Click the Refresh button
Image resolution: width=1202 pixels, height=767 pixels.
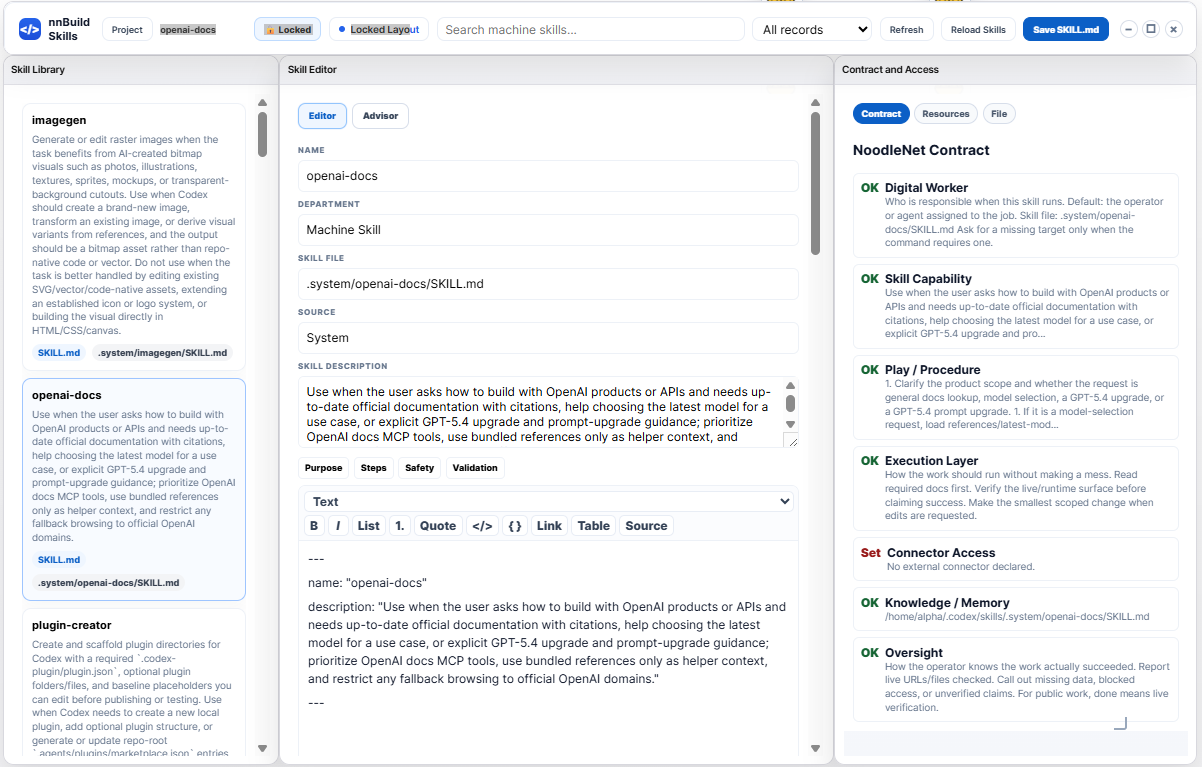(x=907, y=29)
